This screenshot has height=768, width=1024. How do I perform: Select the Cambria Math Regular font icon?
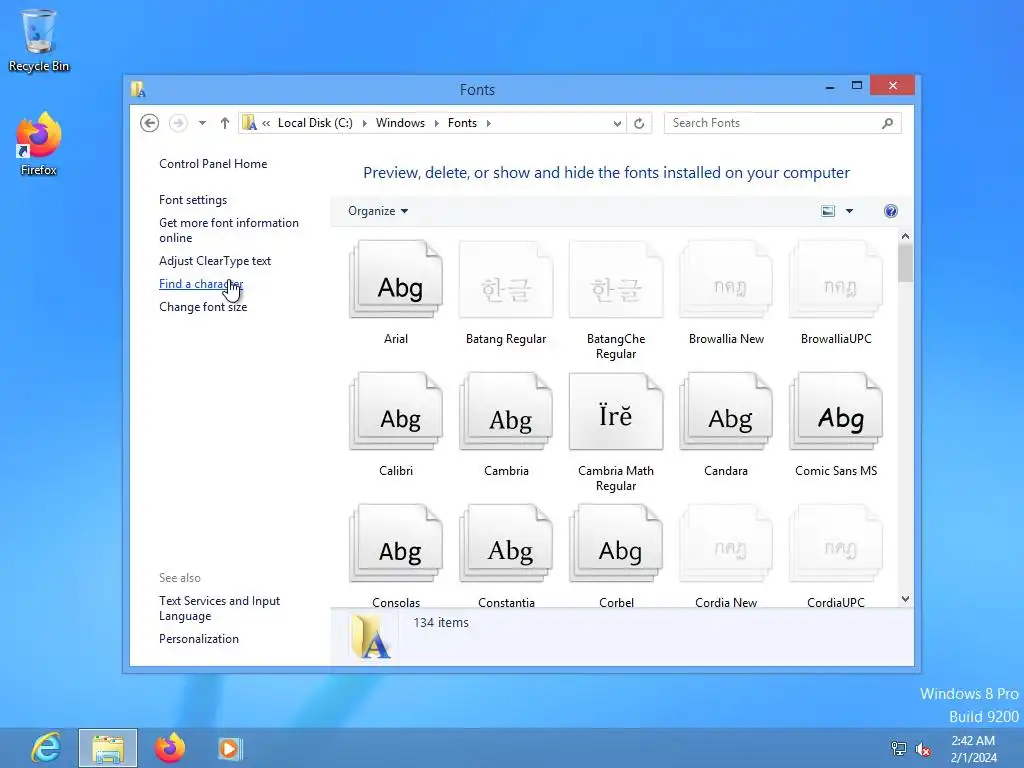tap(616, 411)
